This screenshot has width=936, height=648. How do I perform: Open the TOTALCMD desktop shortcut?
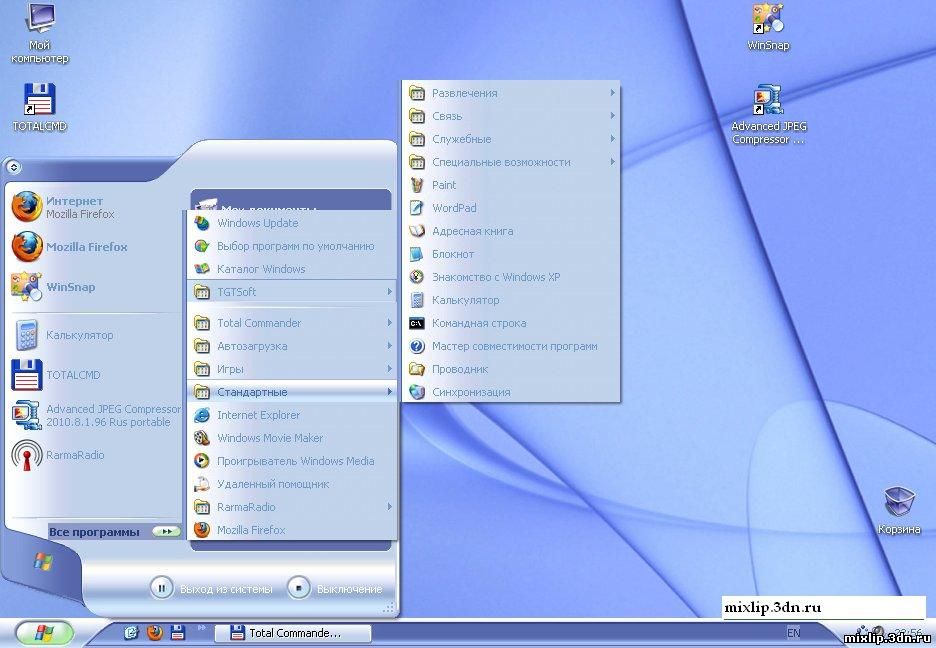[x=39, y=107]
